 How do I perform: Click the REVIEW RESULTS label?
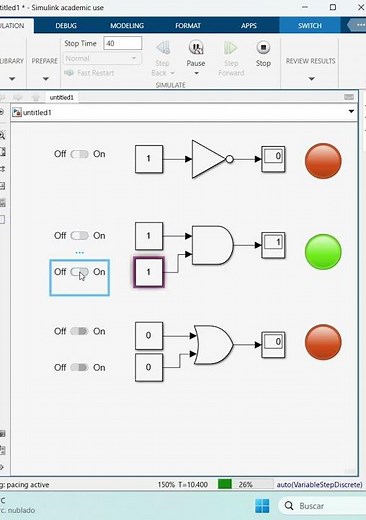tap(310, 61)
